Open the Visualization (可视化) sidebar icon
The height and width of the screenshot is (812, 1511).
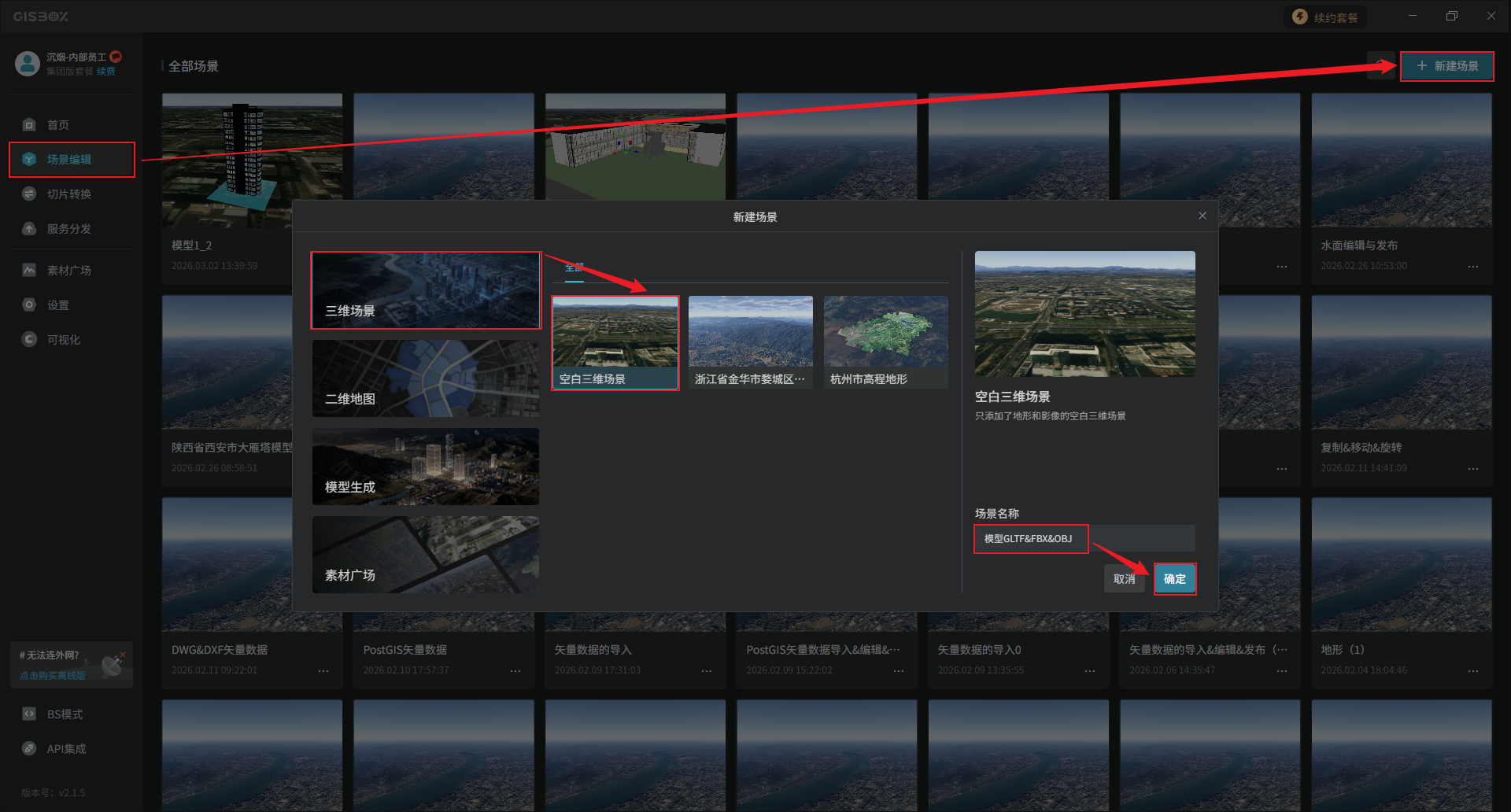(29, 340)
